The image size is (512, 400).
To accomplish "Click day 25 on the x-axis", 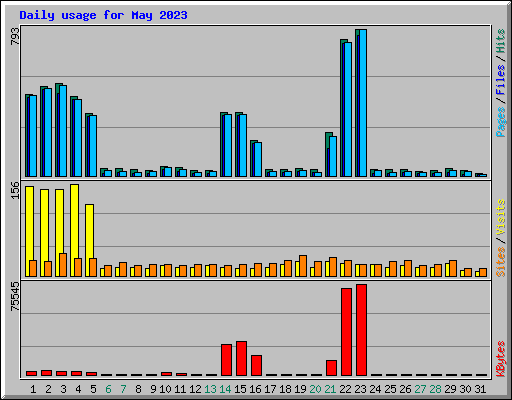I will pos(390,389).
